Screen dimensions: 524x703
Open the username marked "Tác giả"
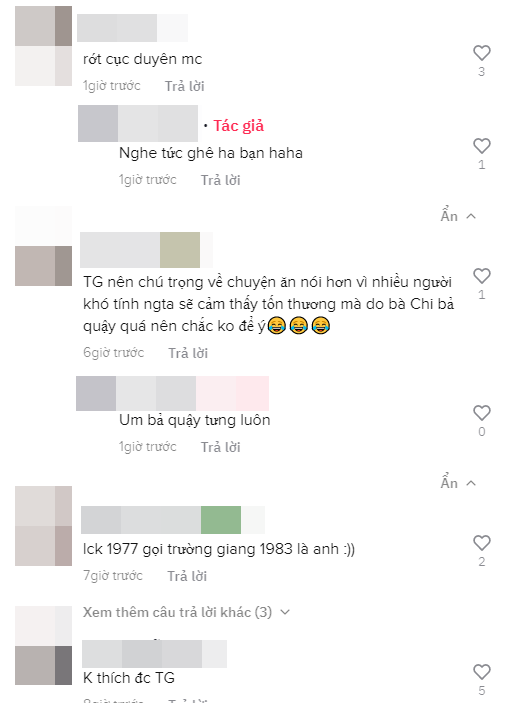coord(138,124)
